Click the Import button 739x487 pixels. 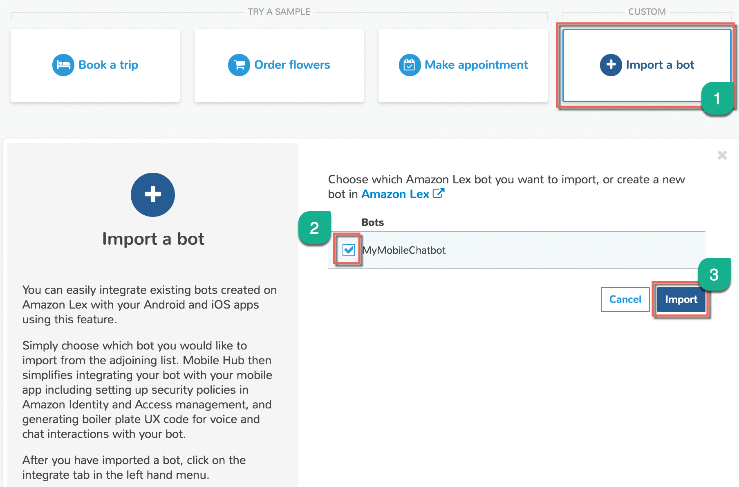point(681,299)
